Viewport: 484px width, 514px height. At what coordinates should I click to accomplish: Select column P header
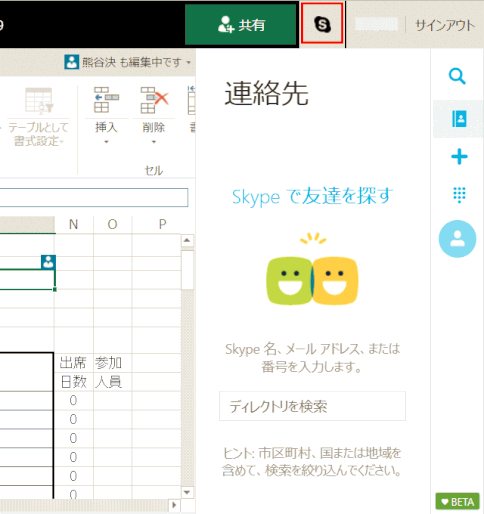click(x=162, y=225)
